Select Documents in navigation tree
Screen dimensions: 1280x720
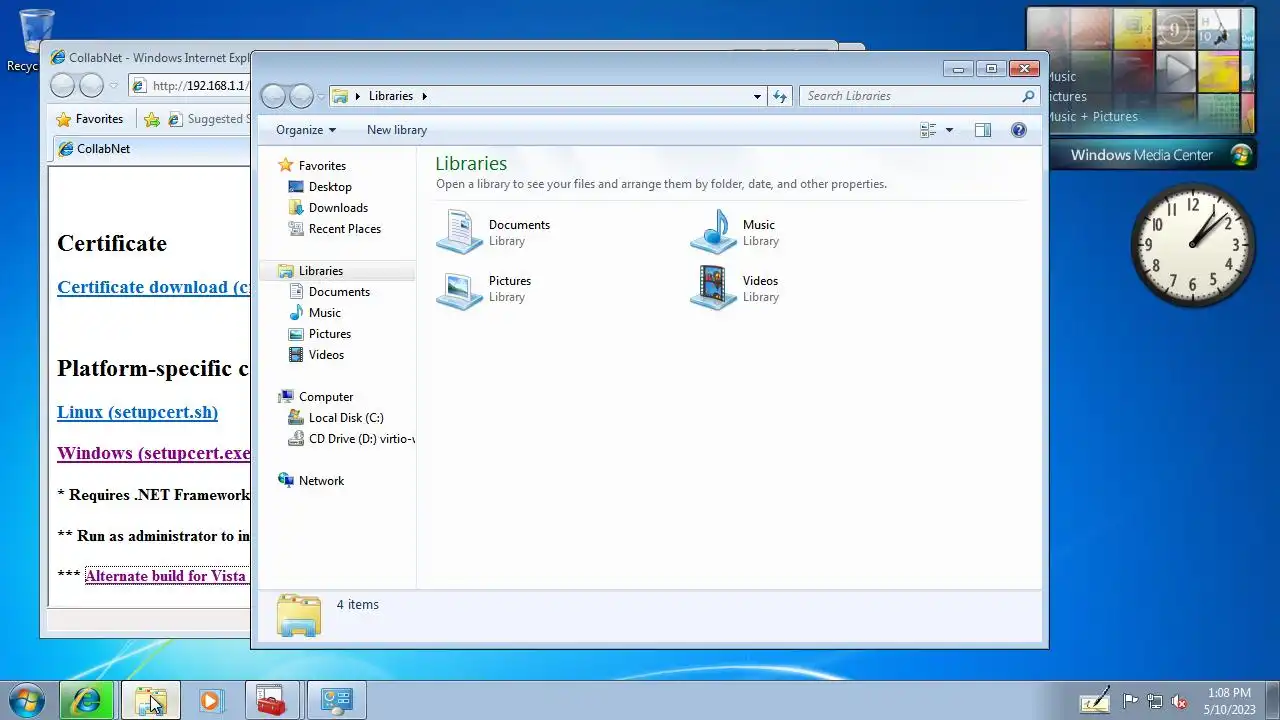click(x=339, y=292)
